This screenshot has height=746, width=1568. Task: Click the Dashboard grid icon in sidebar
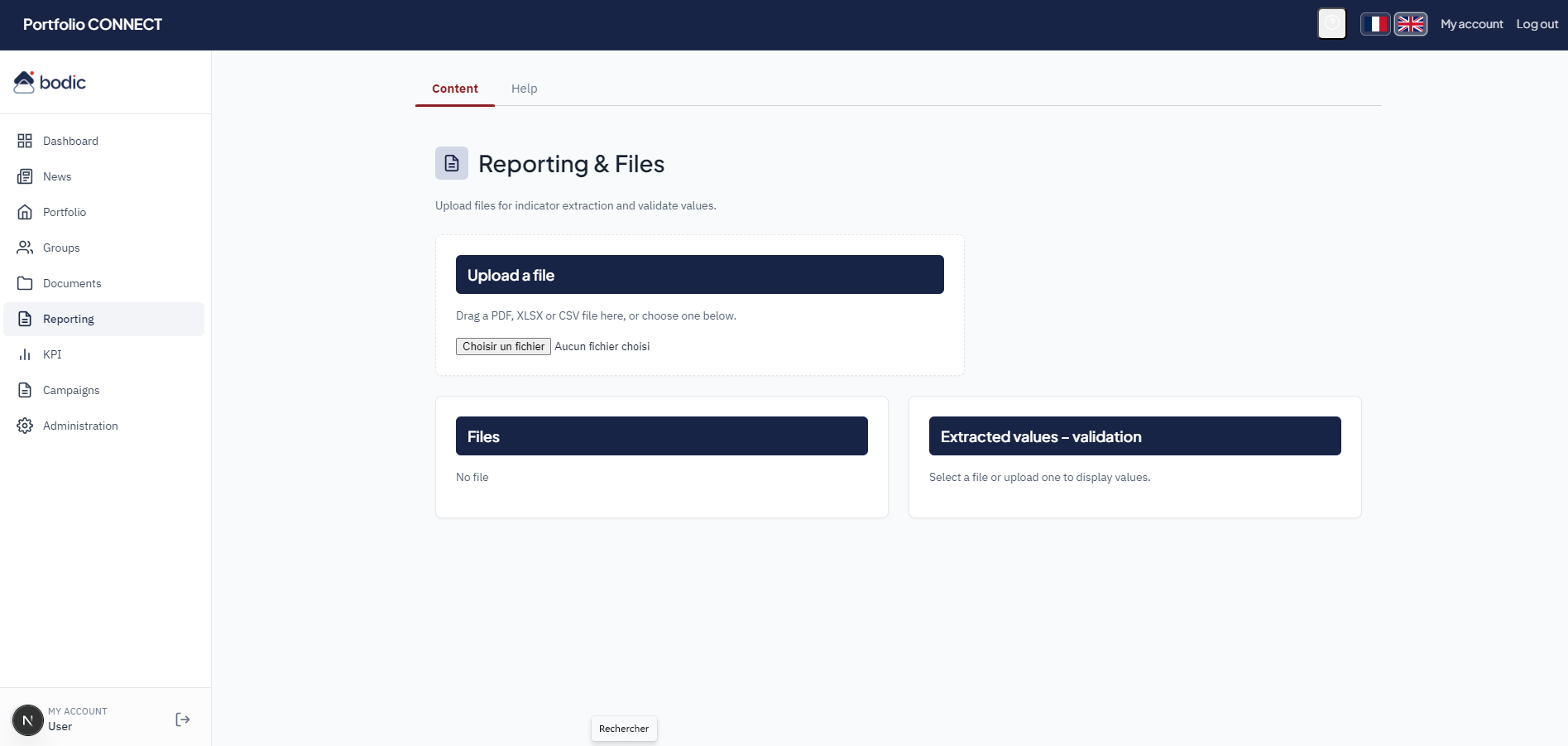point(25,141)
